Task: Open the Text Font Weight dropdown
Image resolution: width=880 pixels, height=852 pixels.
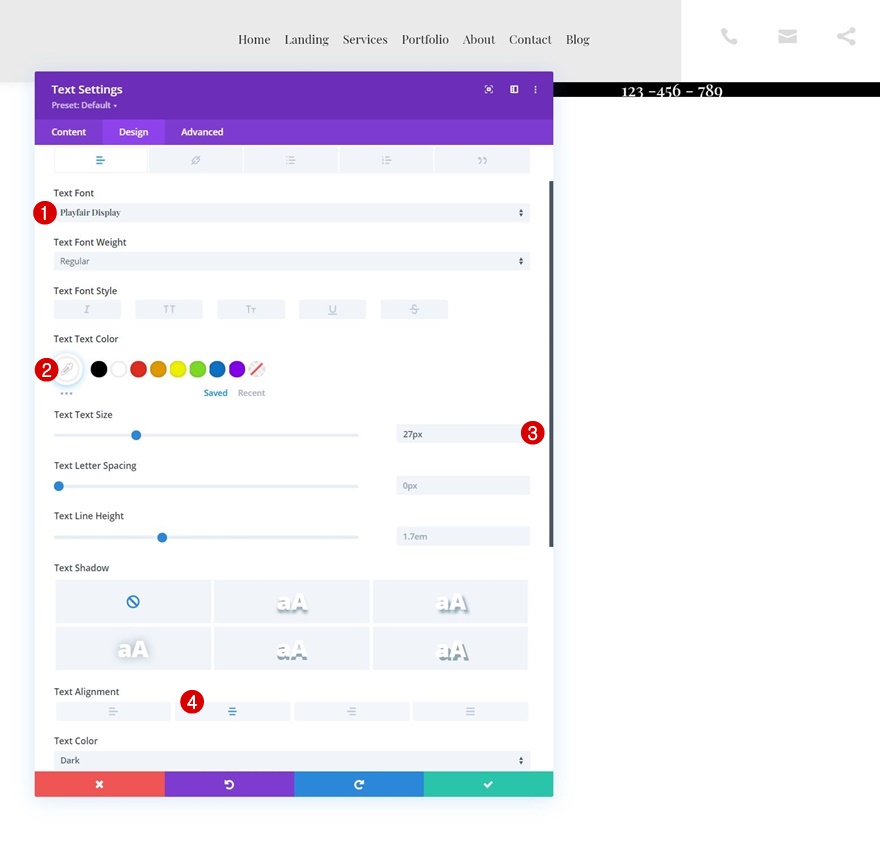Action: (292, 261)
